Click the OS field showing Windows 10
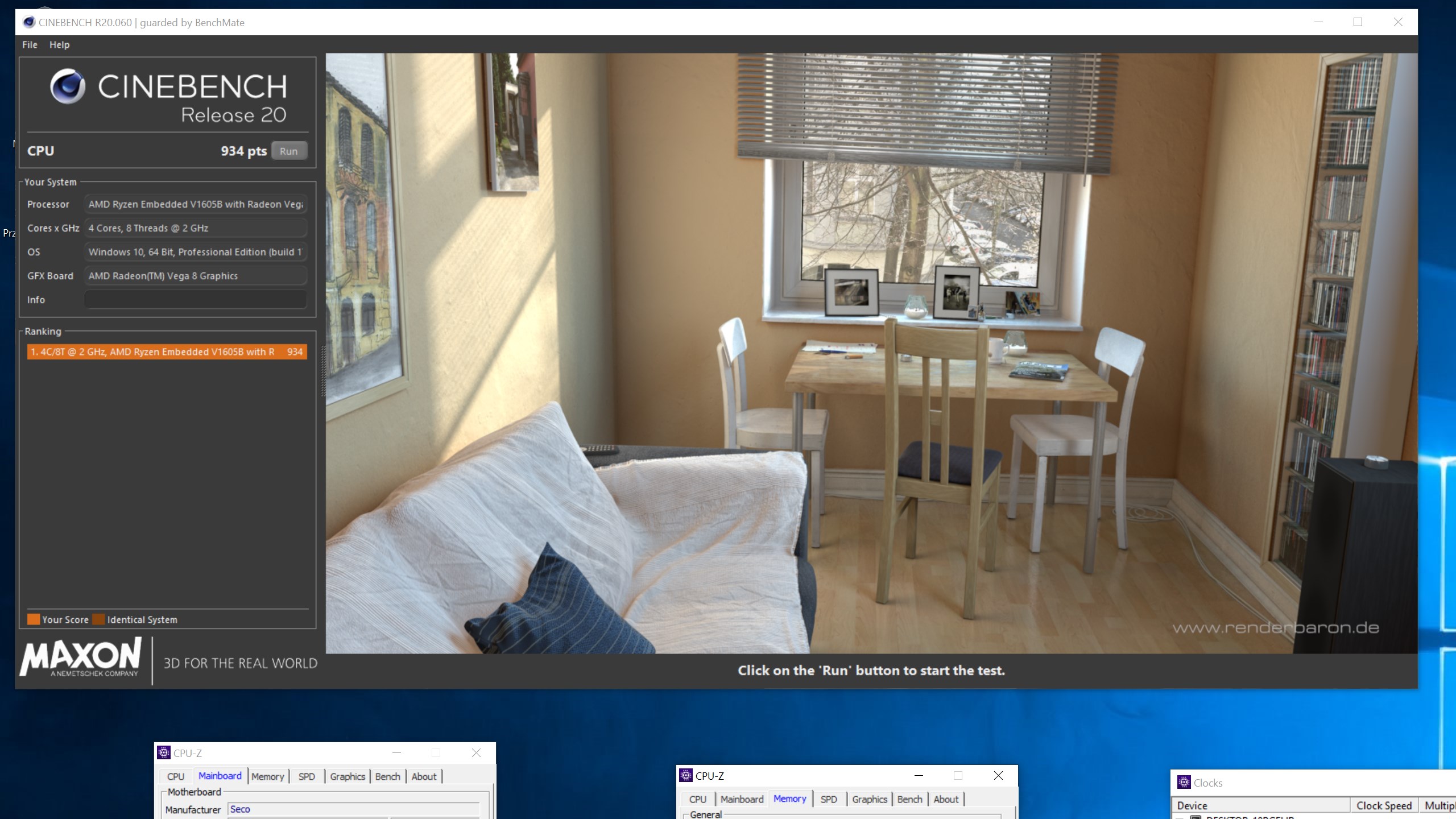 (196, 252)
